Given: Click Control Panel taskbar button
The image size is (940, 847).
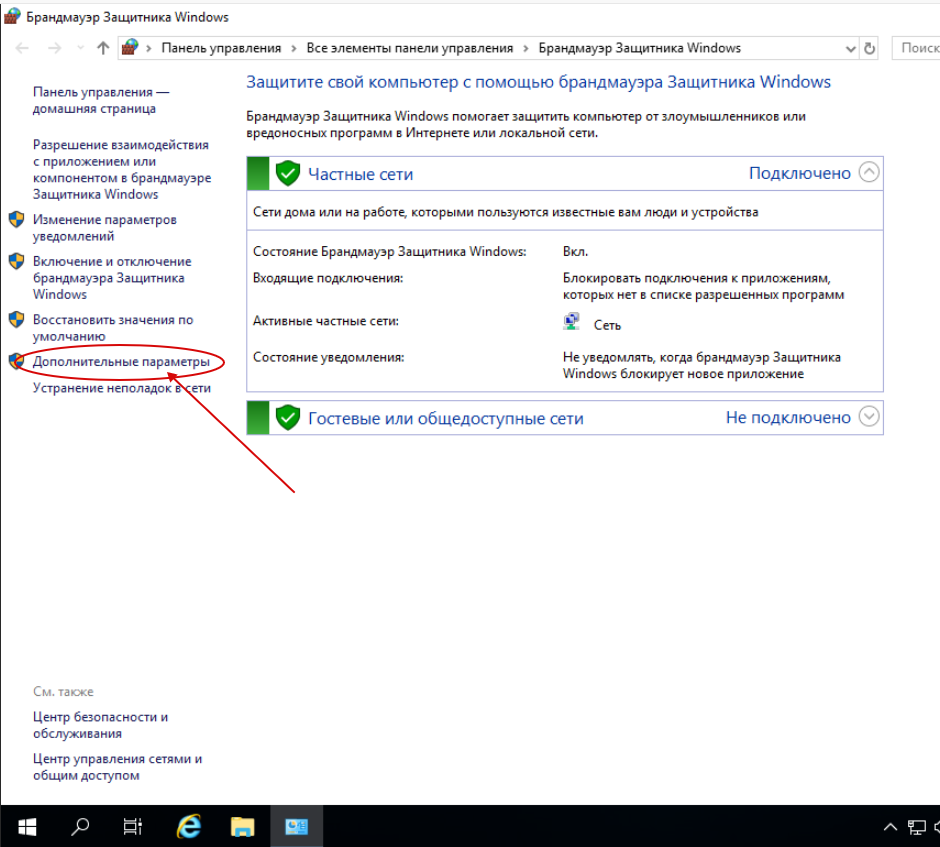Looking at the screenshot, I should (297, 827).
